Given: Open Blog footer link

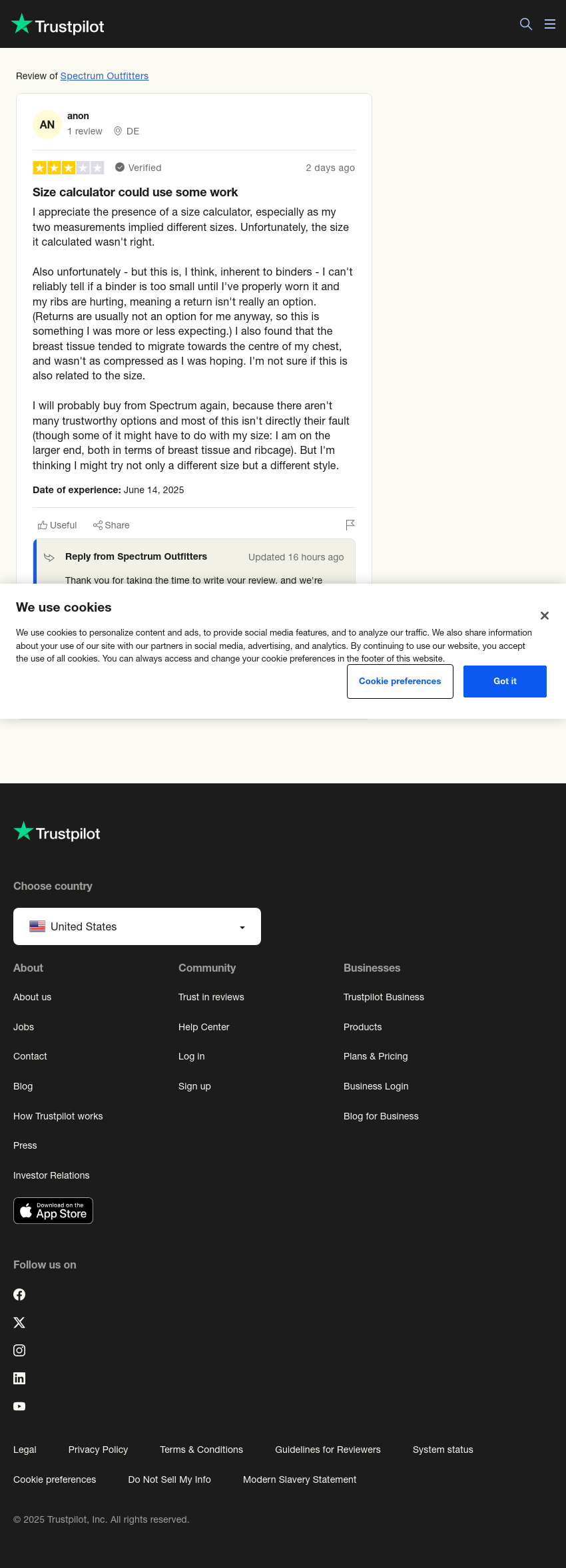Looking at the screenshot, I should pos(23,1086).
